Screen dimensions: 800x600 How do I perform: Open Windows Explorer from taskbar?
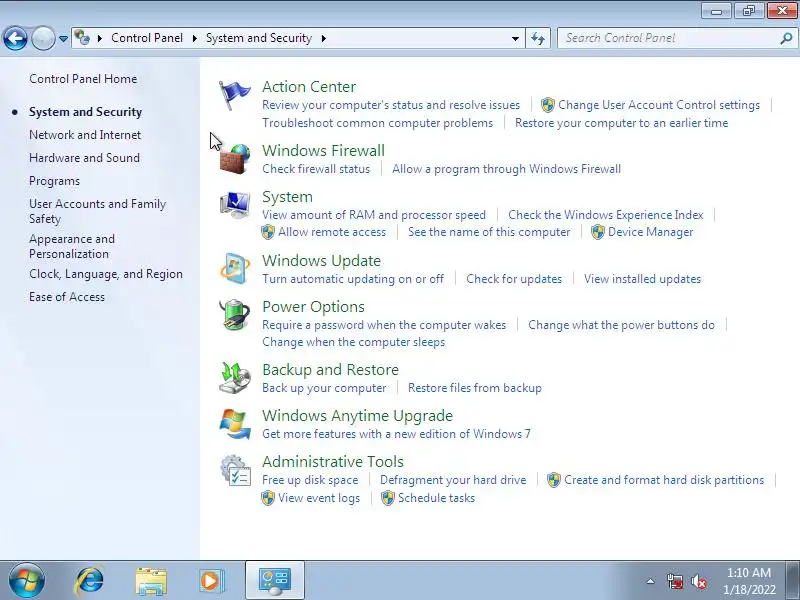151,581
